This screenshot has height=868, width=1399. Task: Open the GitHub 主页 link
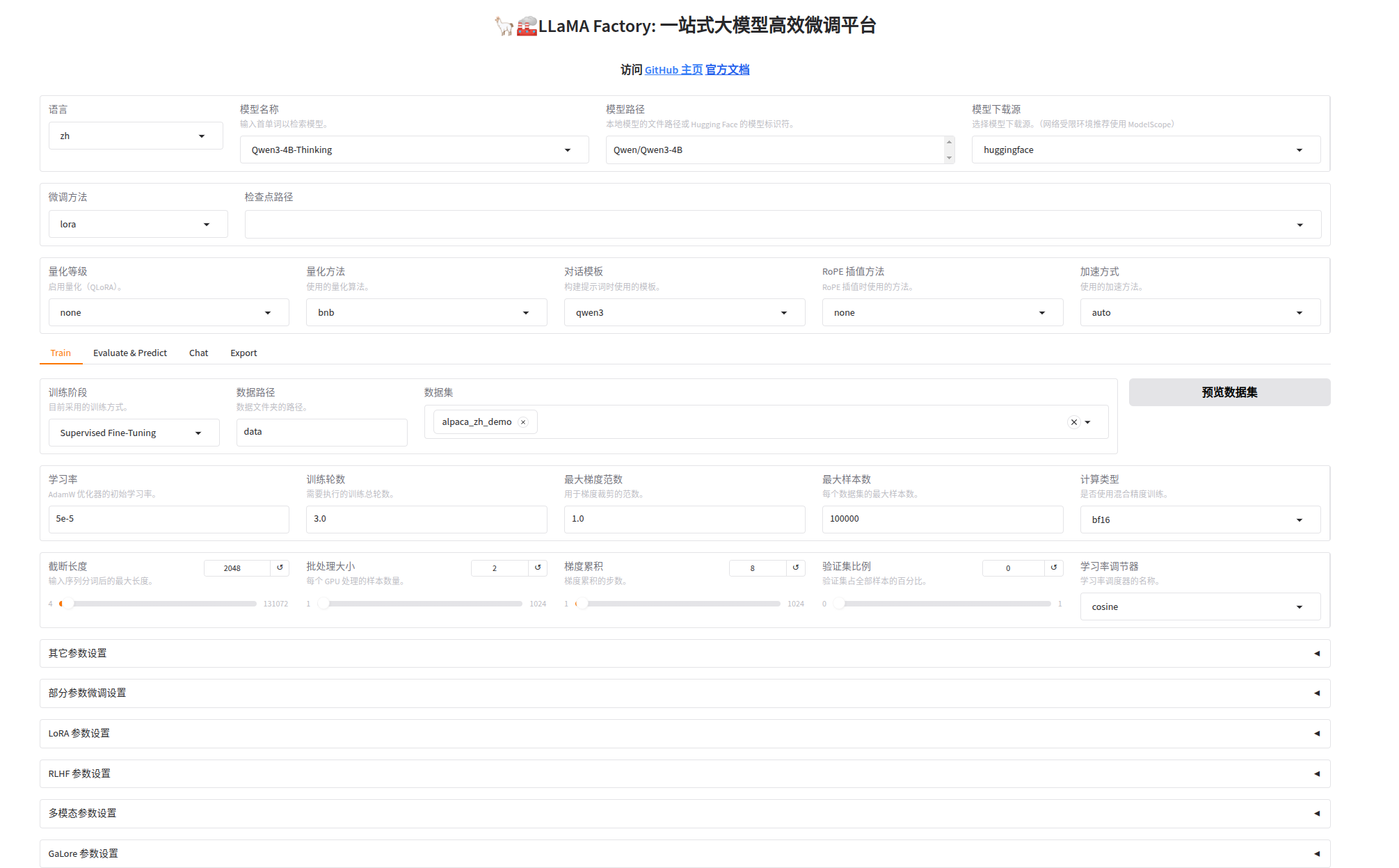coord(673,70)
